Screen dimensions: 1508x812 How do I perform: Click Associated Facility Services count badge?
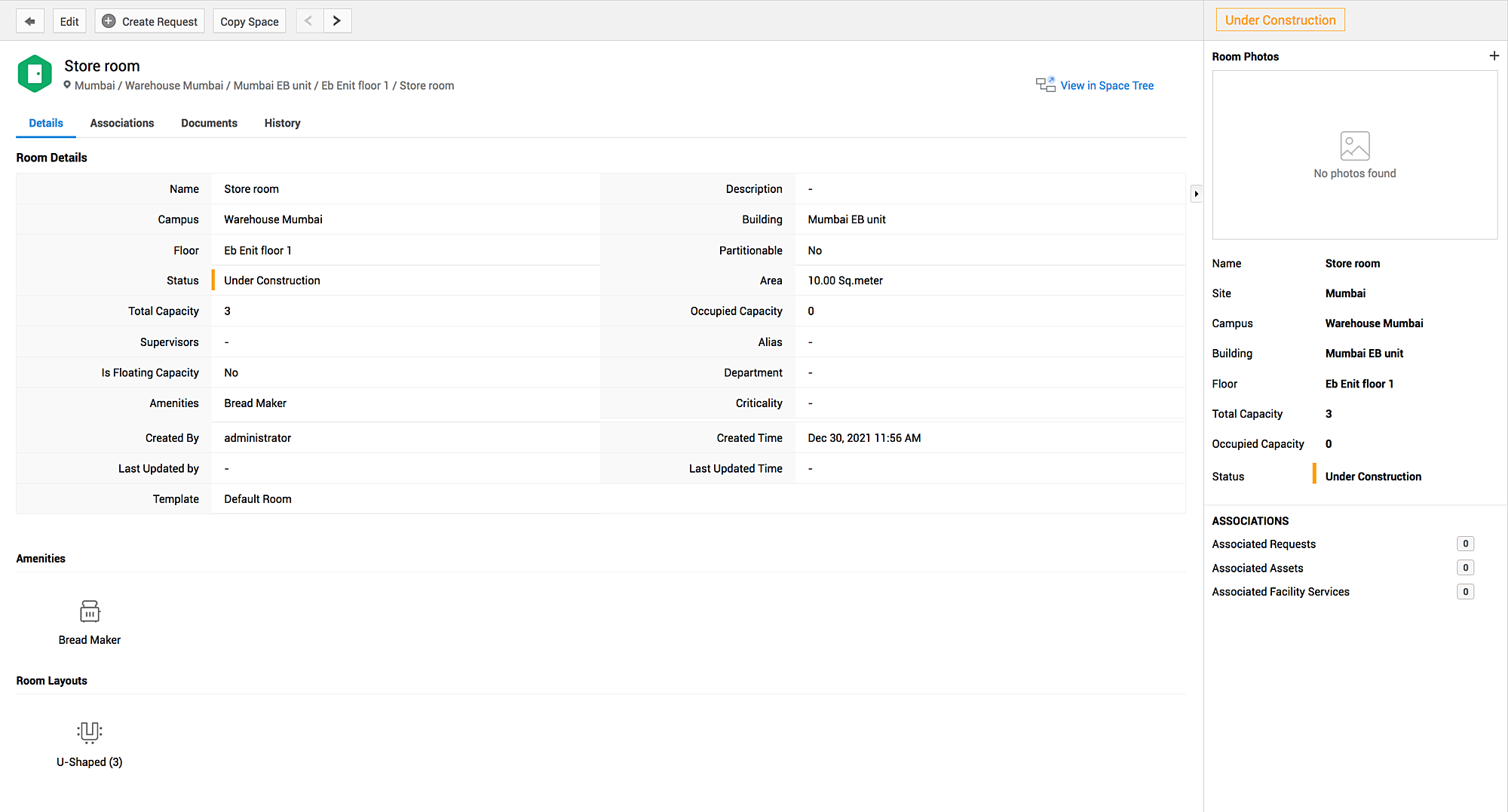[1465, 592]
